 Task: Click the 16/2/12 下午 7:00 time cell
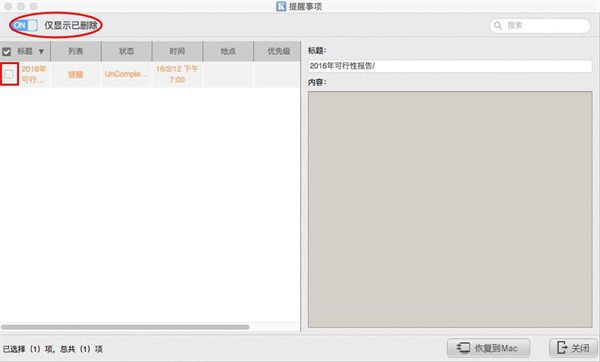177,74
